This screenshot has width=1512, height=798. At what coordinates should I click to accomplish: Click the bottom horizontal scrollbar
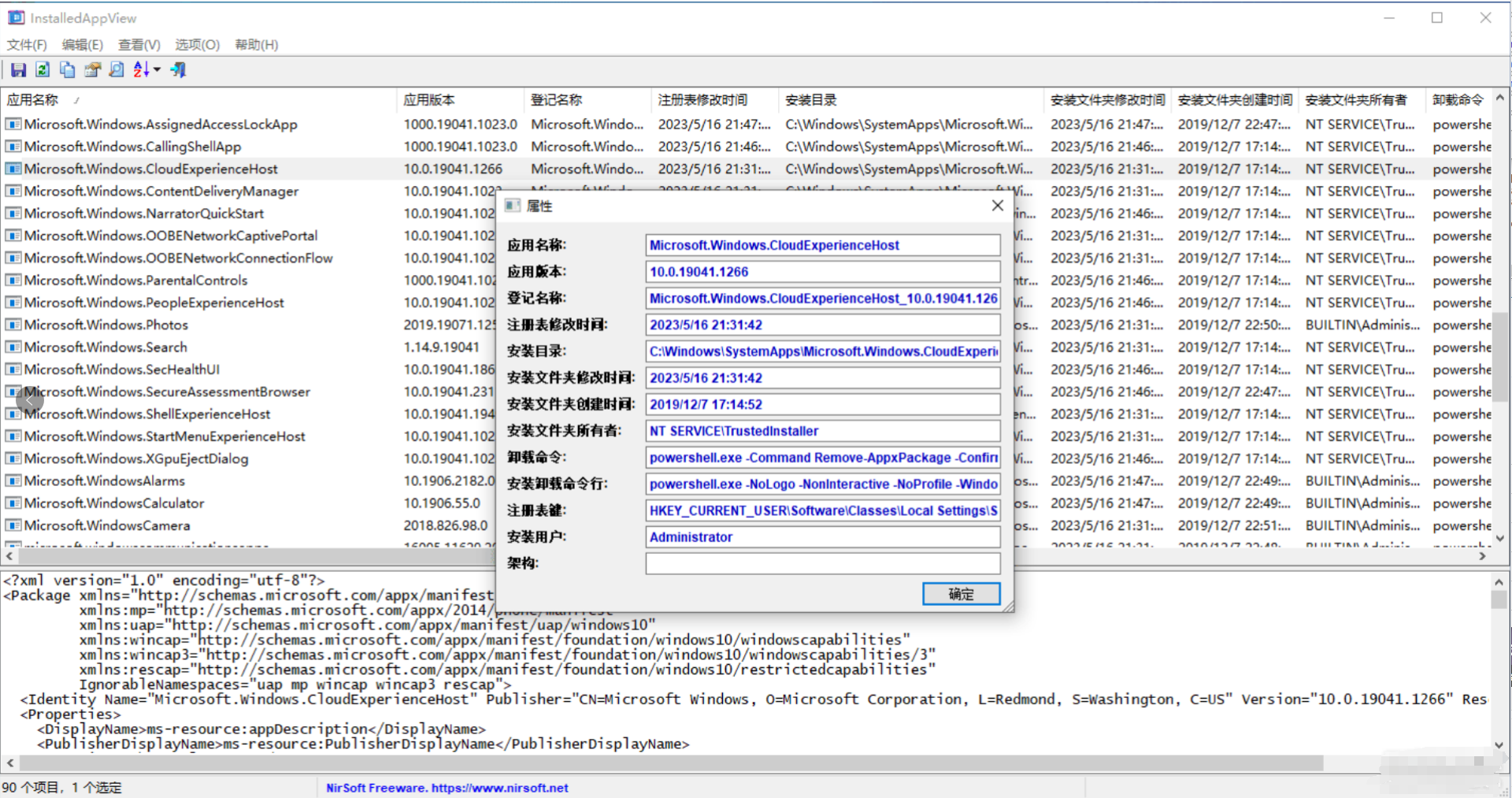pos(551,763)
